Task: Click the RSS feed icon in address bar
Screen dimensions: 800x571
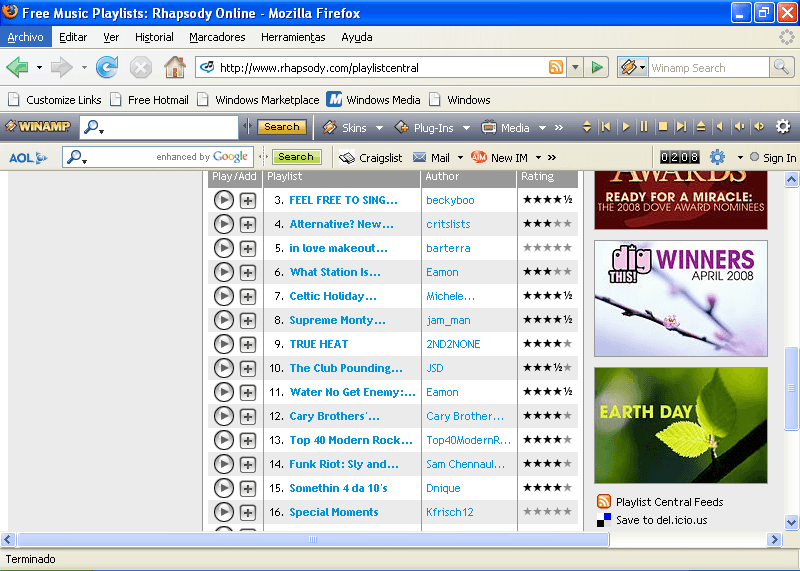Action: (555, 68)
